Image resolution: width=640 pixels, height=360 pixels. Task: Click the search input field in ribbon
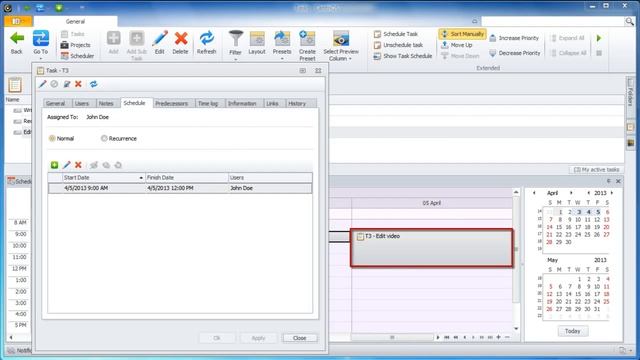(x=552, y=21)
